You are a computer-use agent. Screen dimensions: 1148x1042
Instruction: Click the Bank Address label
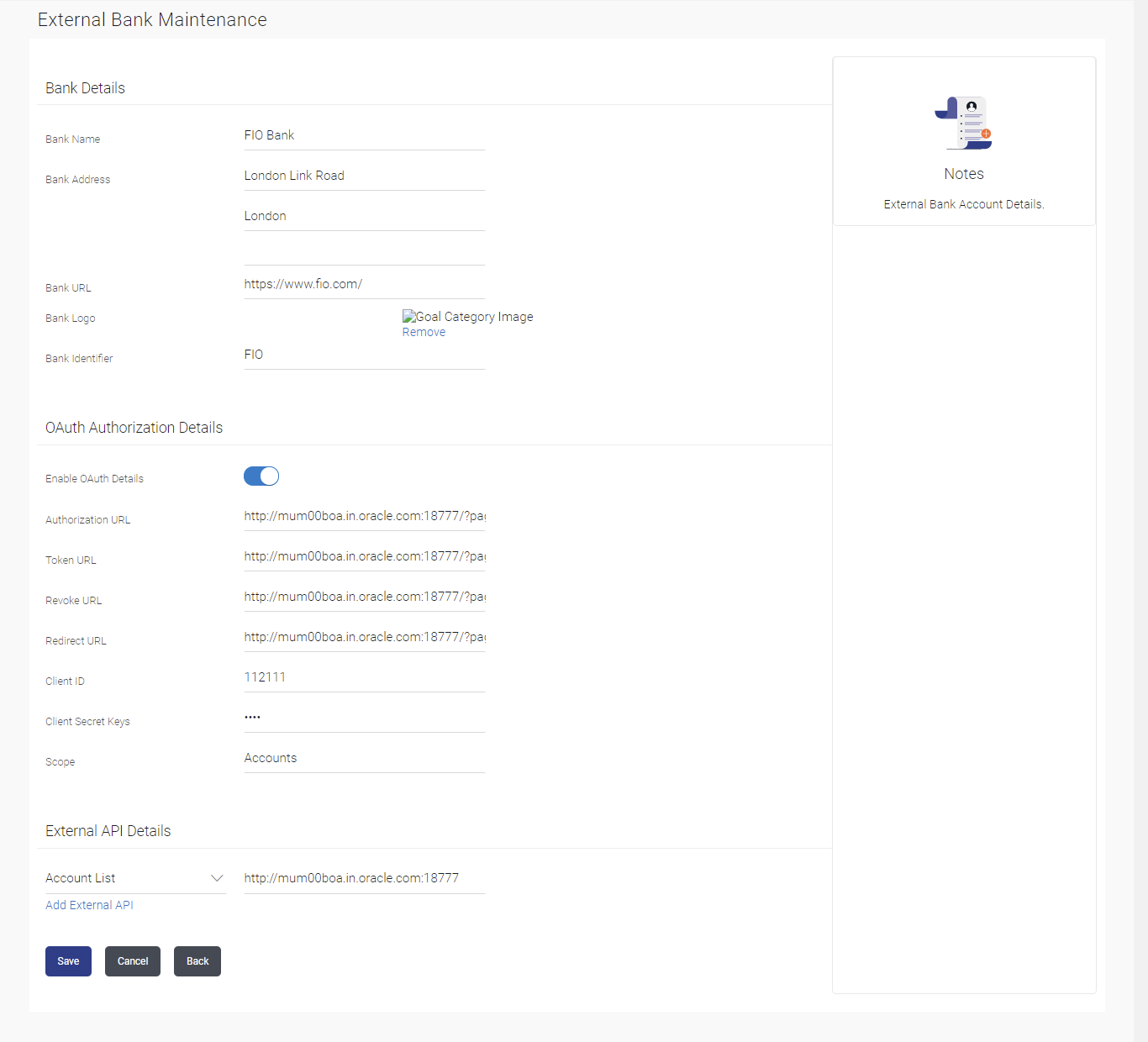coord(77,180)
